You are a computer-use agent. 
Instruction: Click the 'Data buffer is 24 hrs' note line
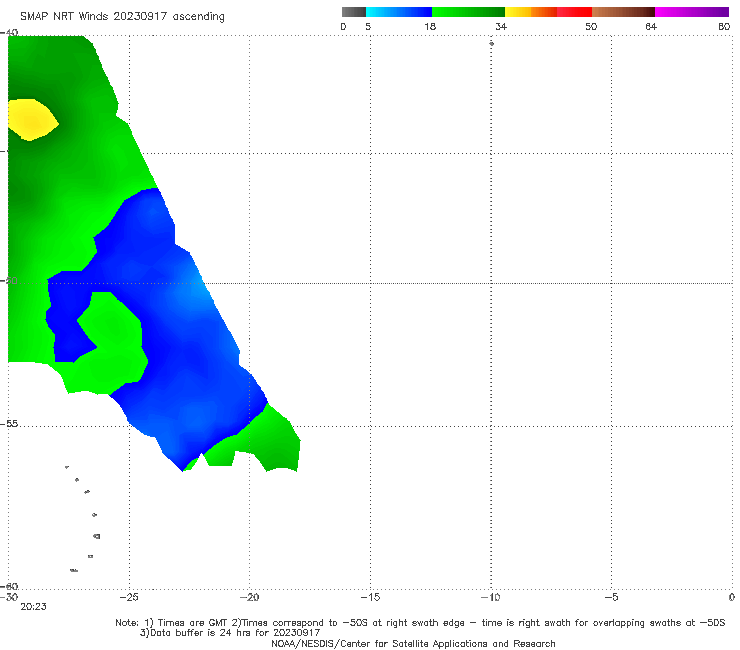coord(230,633)
